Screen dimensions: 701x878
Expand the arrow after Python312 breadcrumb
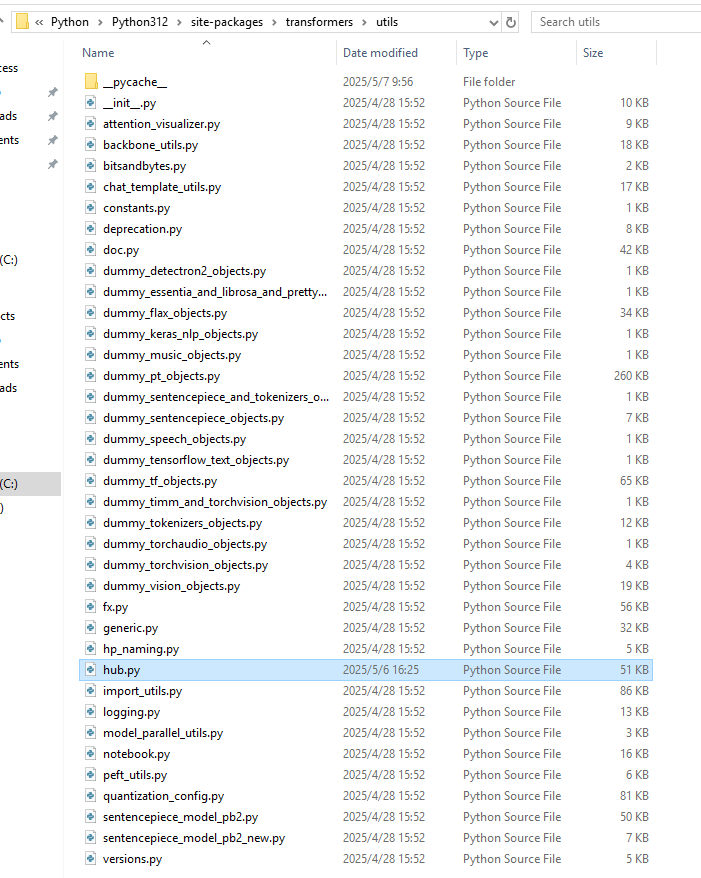pyautogui.click(x=179, y=22)
